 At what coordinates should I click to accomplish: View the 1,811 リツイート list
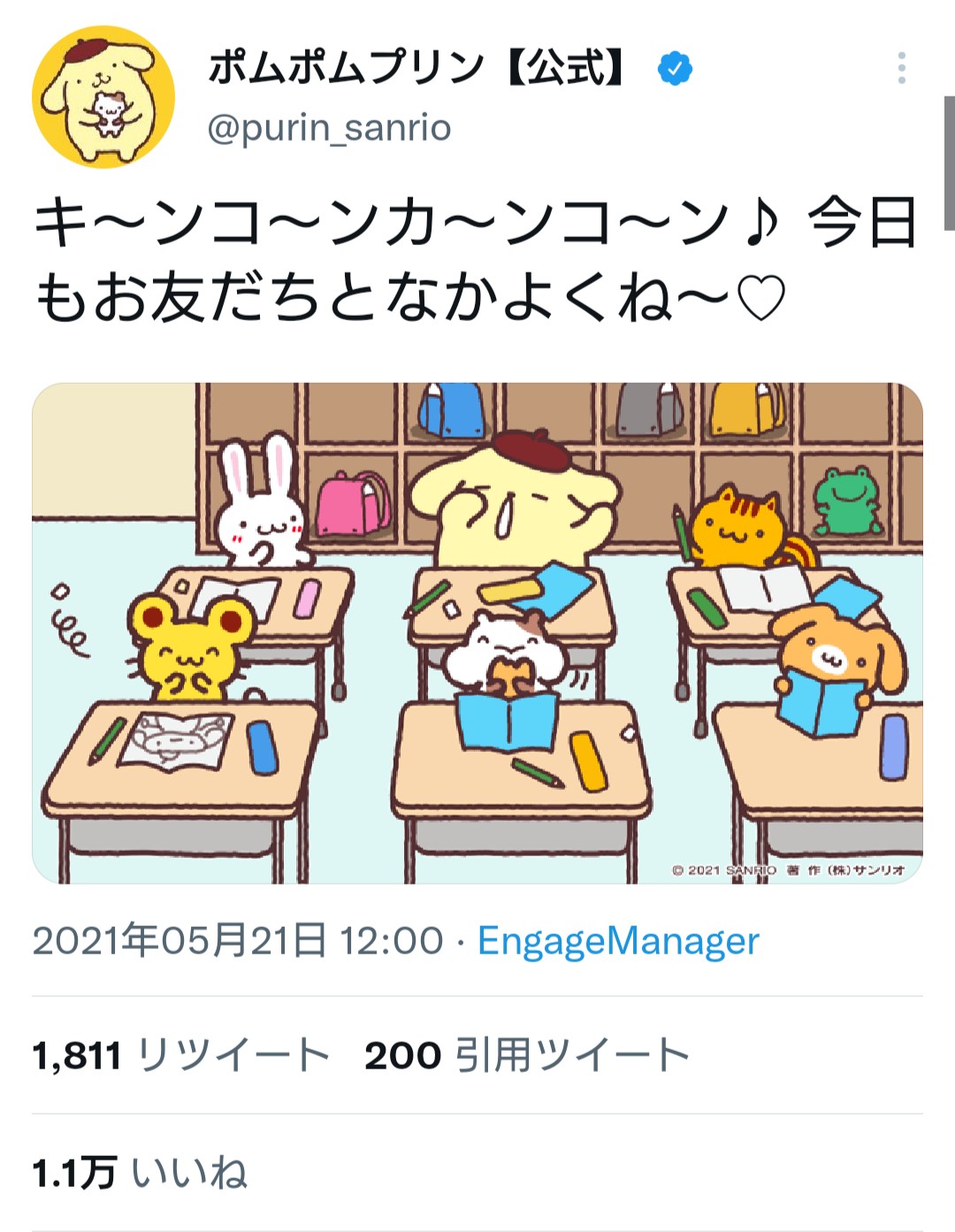click(x=181, y=1055)
